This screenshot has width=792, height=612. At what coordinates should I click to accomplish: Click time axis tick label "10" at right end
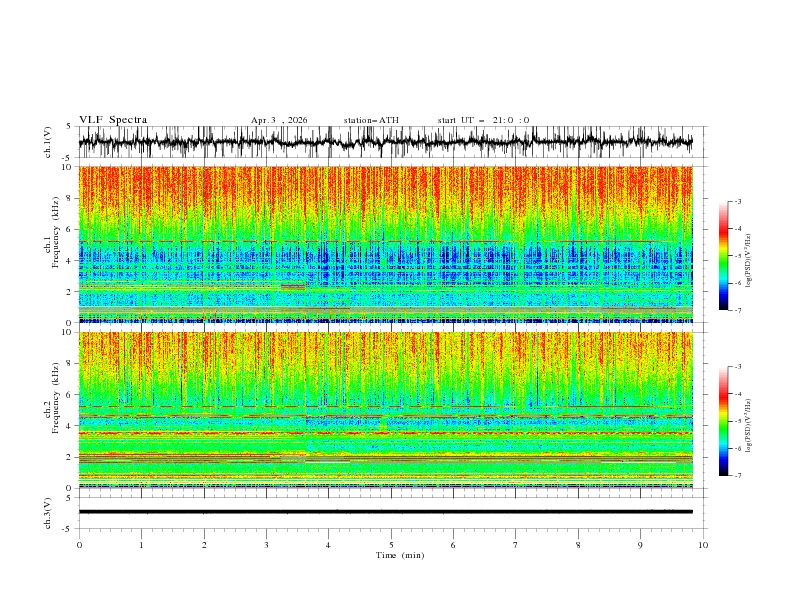[703, 545]
